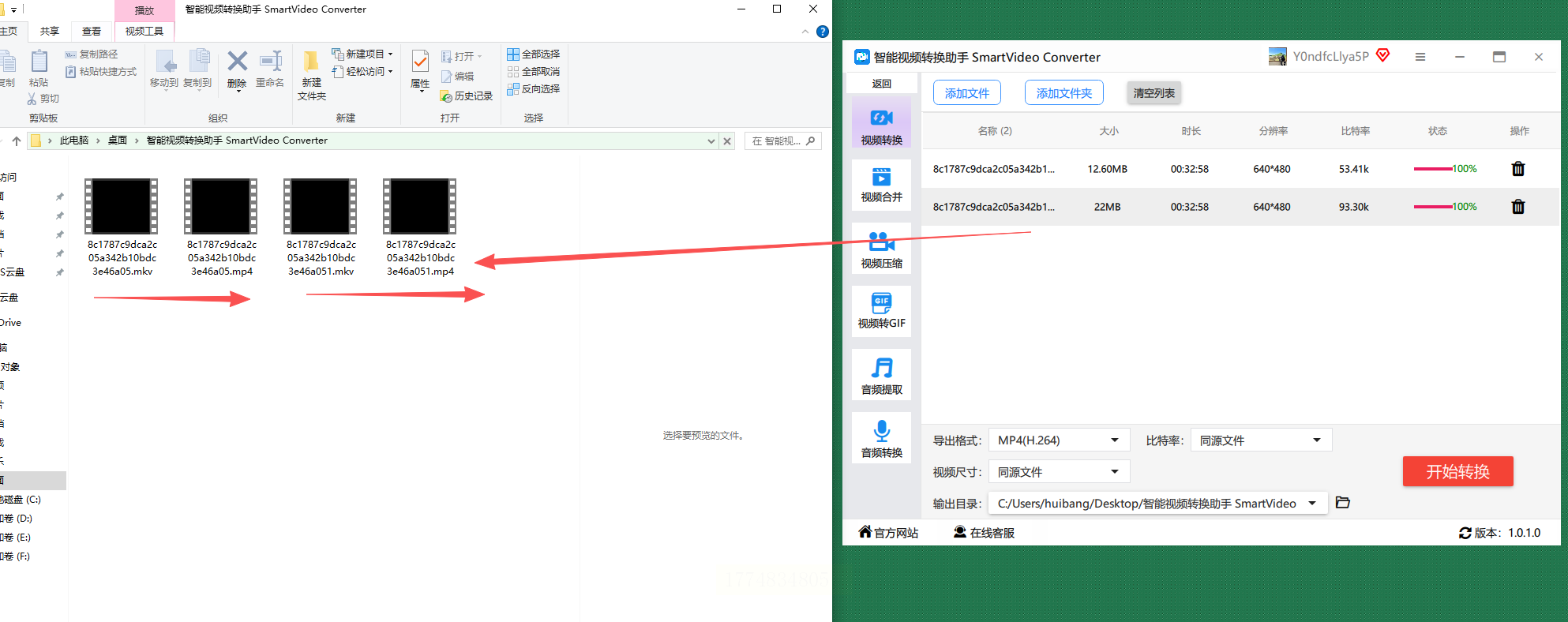Image resolution: width=1568 pixels, height=622 pixels.
Task: Select the 3e46a05.mkv video file thumbnail
Action: click(x=122, y=206)
